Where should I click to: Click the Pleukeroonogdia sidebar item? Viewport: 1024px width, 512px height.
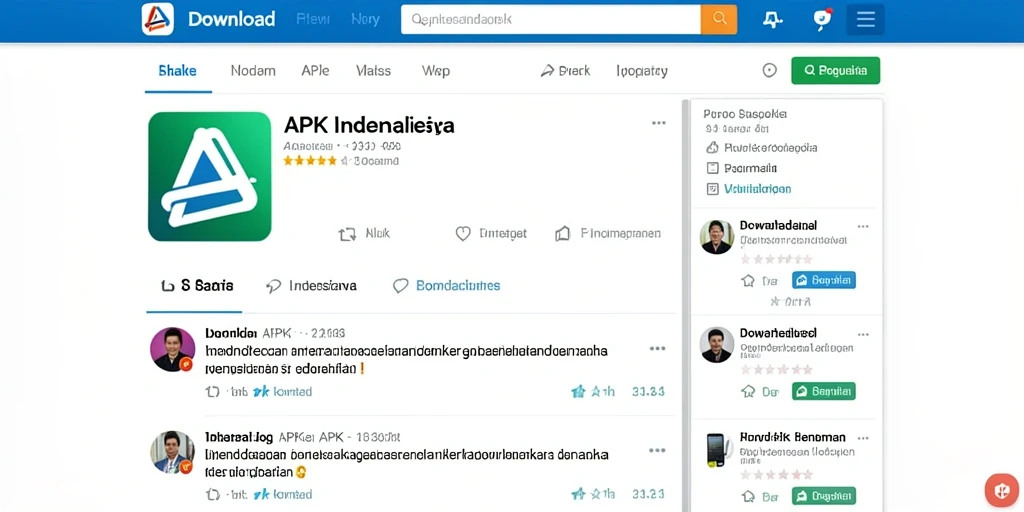pos(762,148)
